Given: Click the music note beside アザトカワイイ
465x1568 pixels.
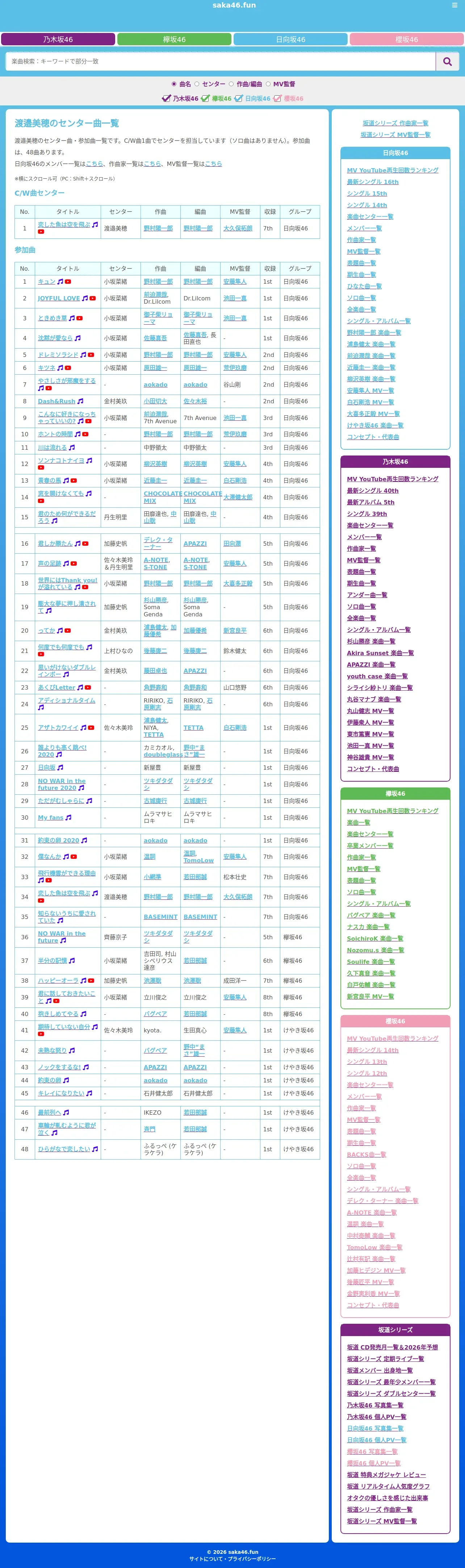Looking at the screenshot, I should pos(83,727).
